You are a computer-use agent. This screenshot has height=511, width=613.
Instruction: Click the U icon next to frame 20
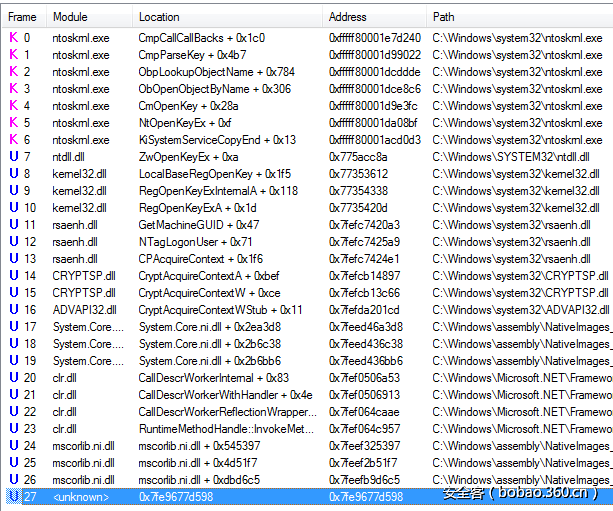(14, 378)
